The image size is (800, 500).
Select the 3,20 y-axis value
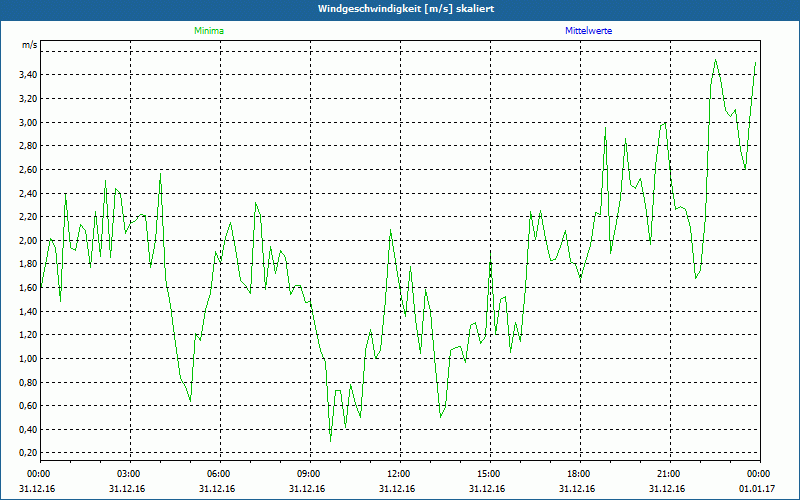(x=28, y=98)
